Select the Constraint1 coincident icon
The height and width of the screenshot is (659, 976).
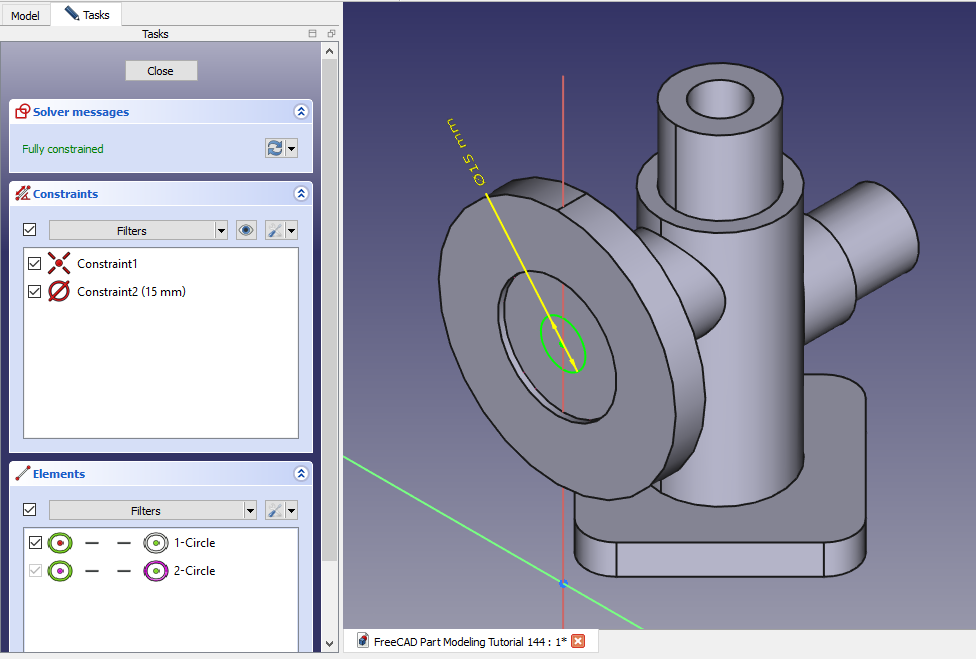(x=59, y=264)
